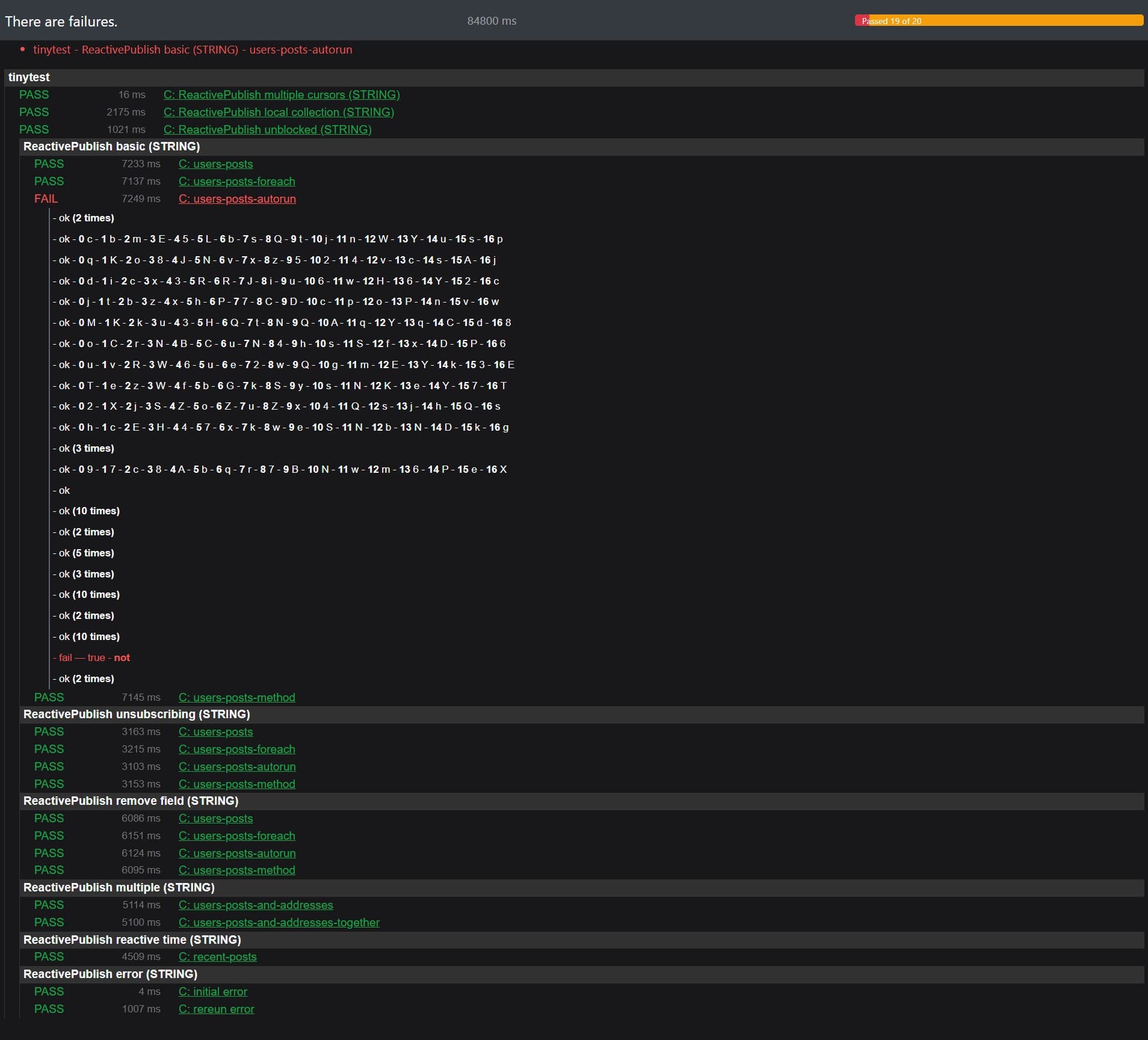Click the 7249 ms duration of failed test
The width and height of the screenshot is (1148, 1040).
click(x=141, y=198)
